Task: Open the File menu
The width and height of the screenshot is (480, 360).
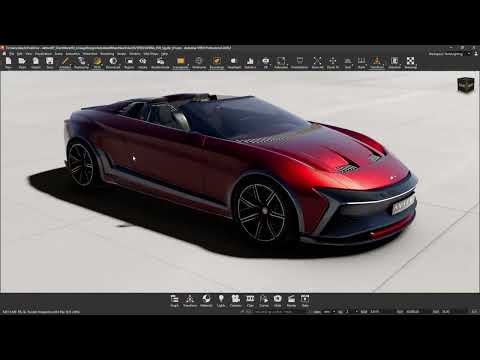Action: coord(12,54)
